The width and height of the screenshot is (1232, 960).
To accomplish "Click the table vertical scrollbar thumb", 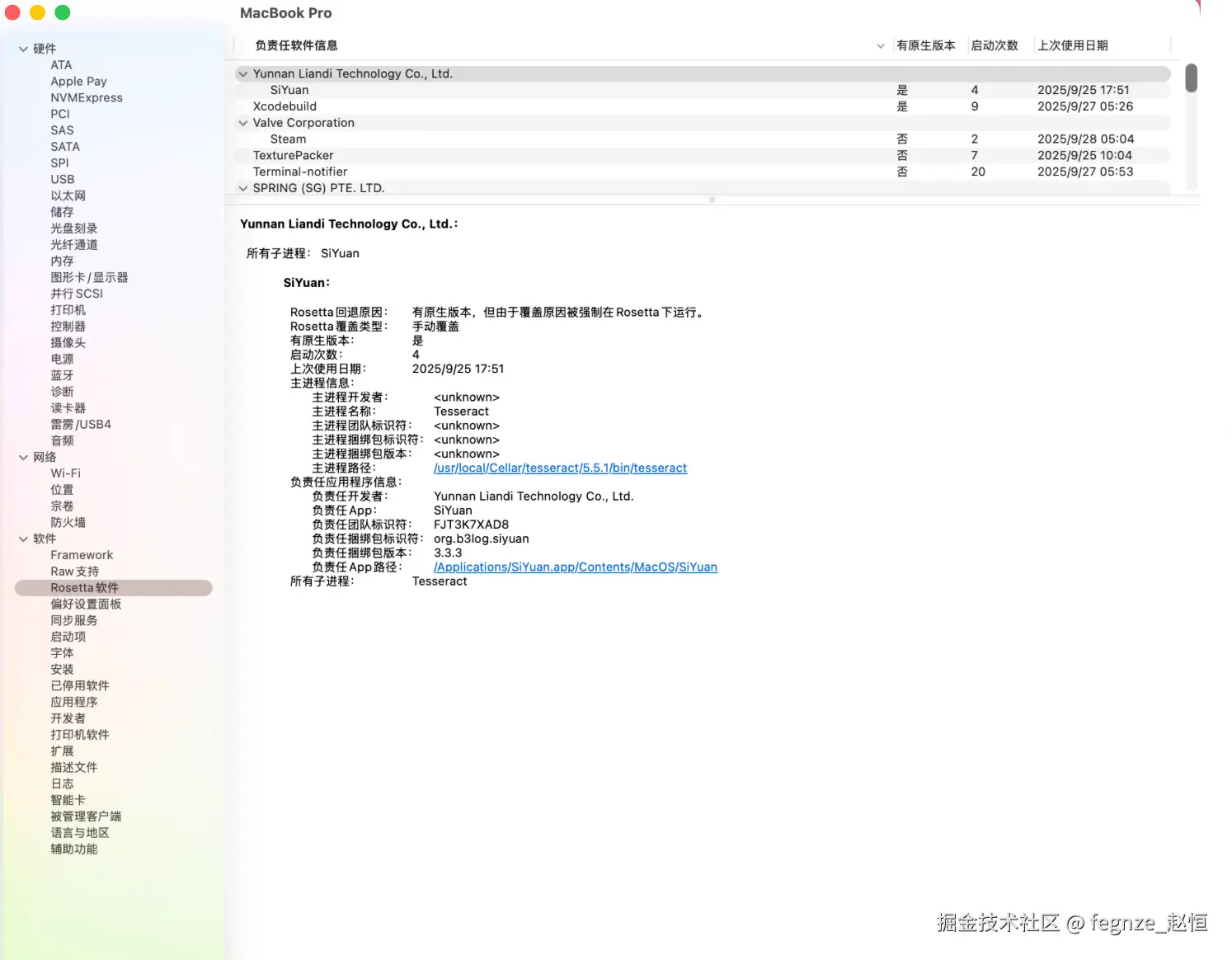I will point(1191,78).
